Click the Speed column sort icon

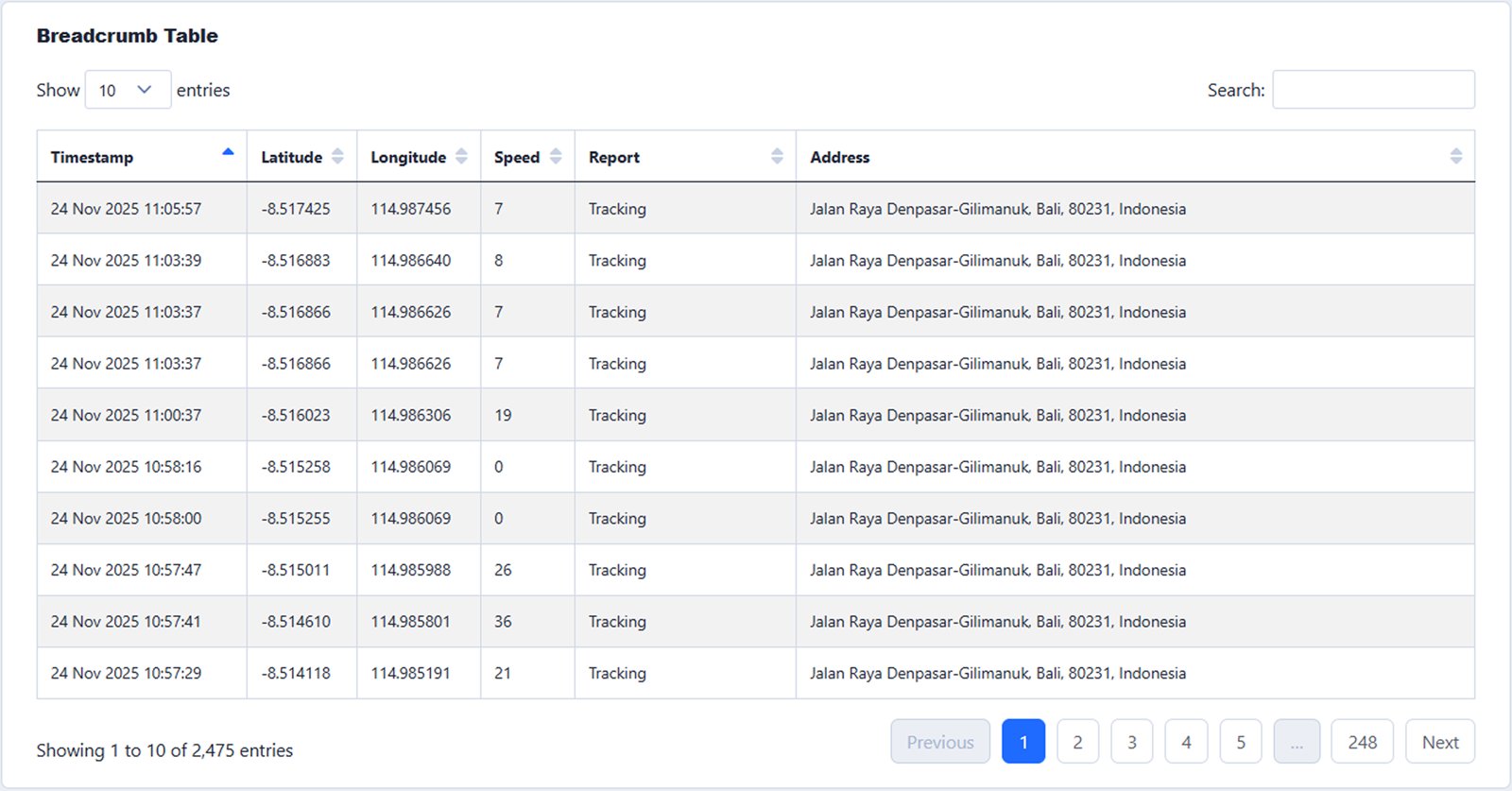pos(556,157)
